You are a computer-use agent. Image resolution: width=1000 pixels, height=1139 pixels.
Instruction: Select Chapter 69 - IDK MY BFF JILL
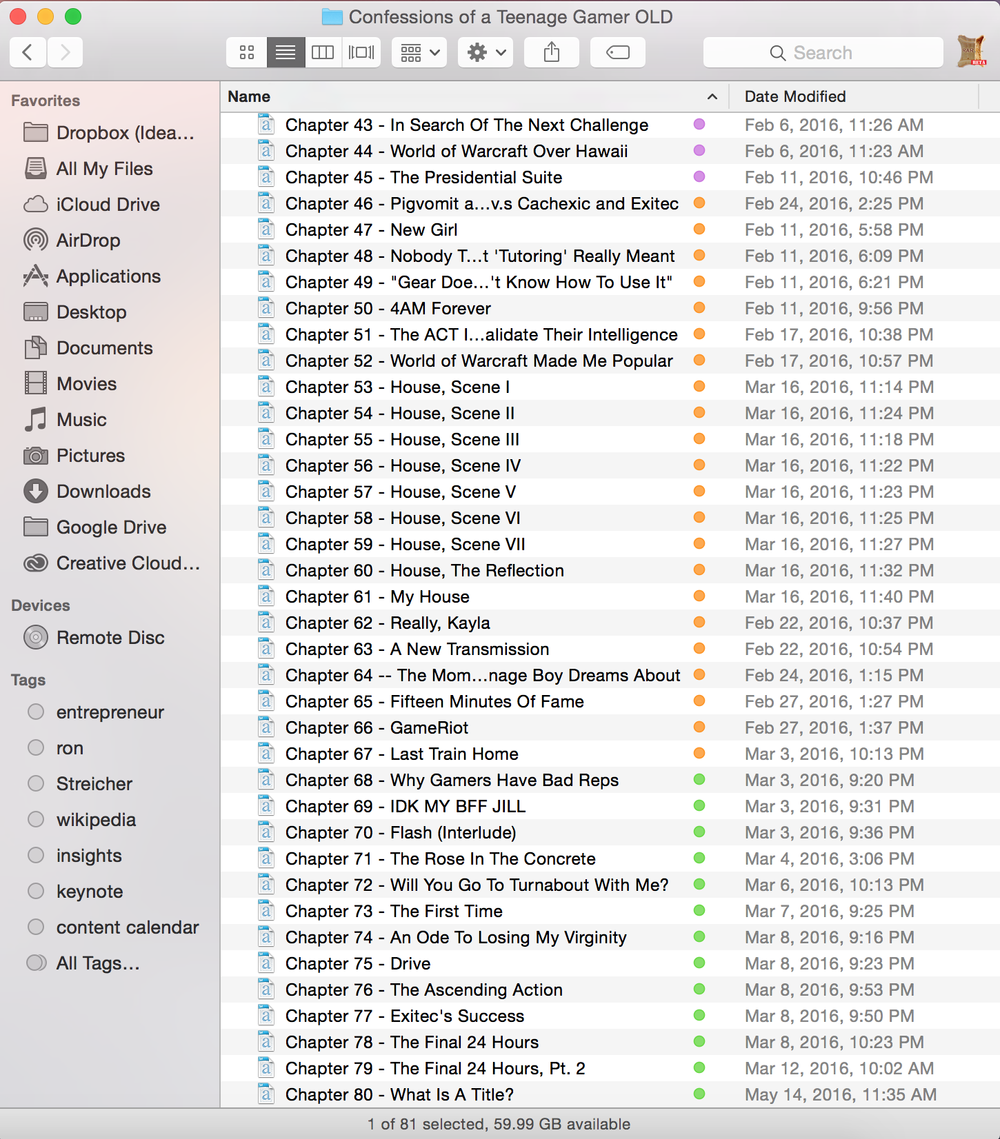coord(610,806)
